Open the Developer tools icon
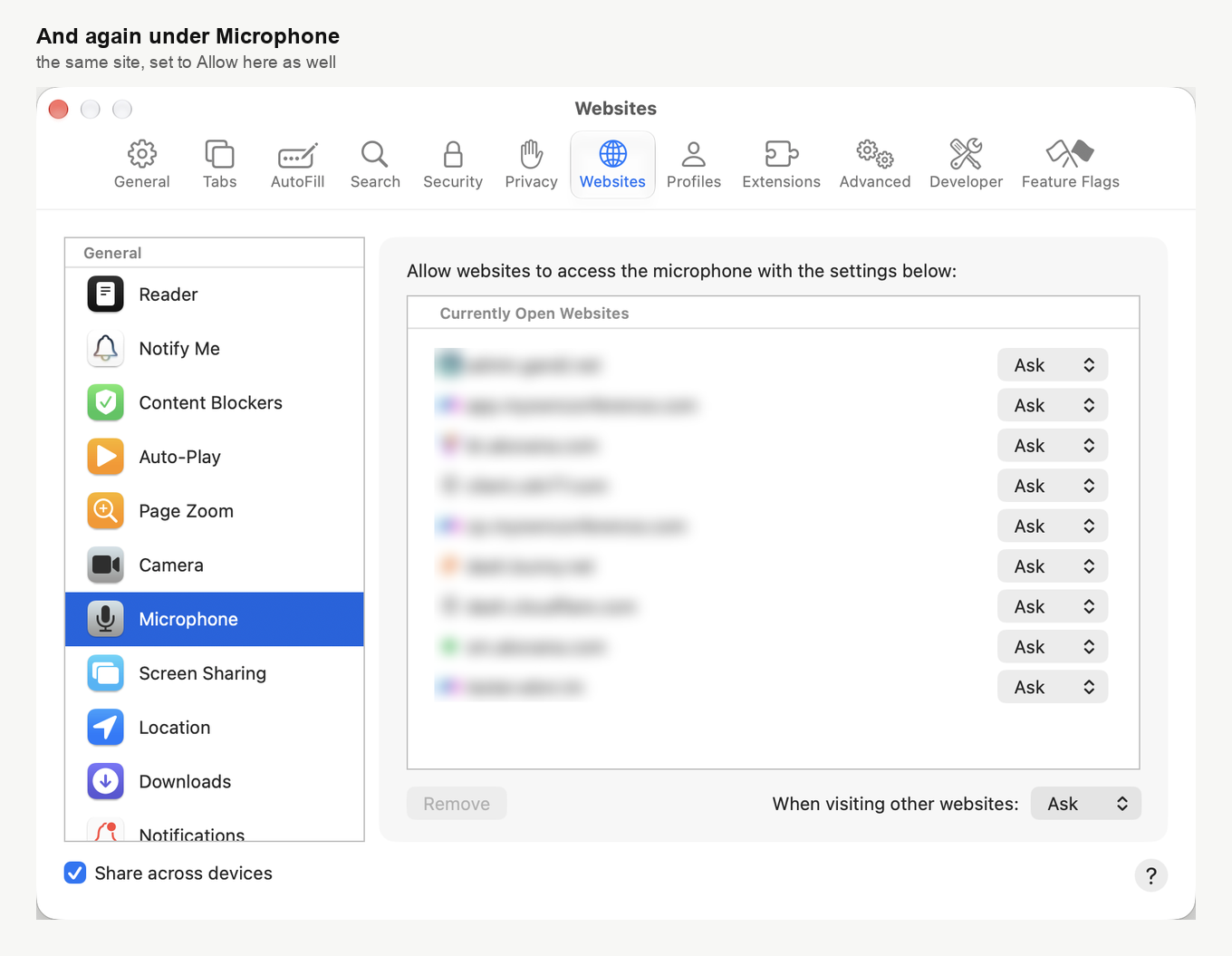1232x956 pixels. (966, 154)
